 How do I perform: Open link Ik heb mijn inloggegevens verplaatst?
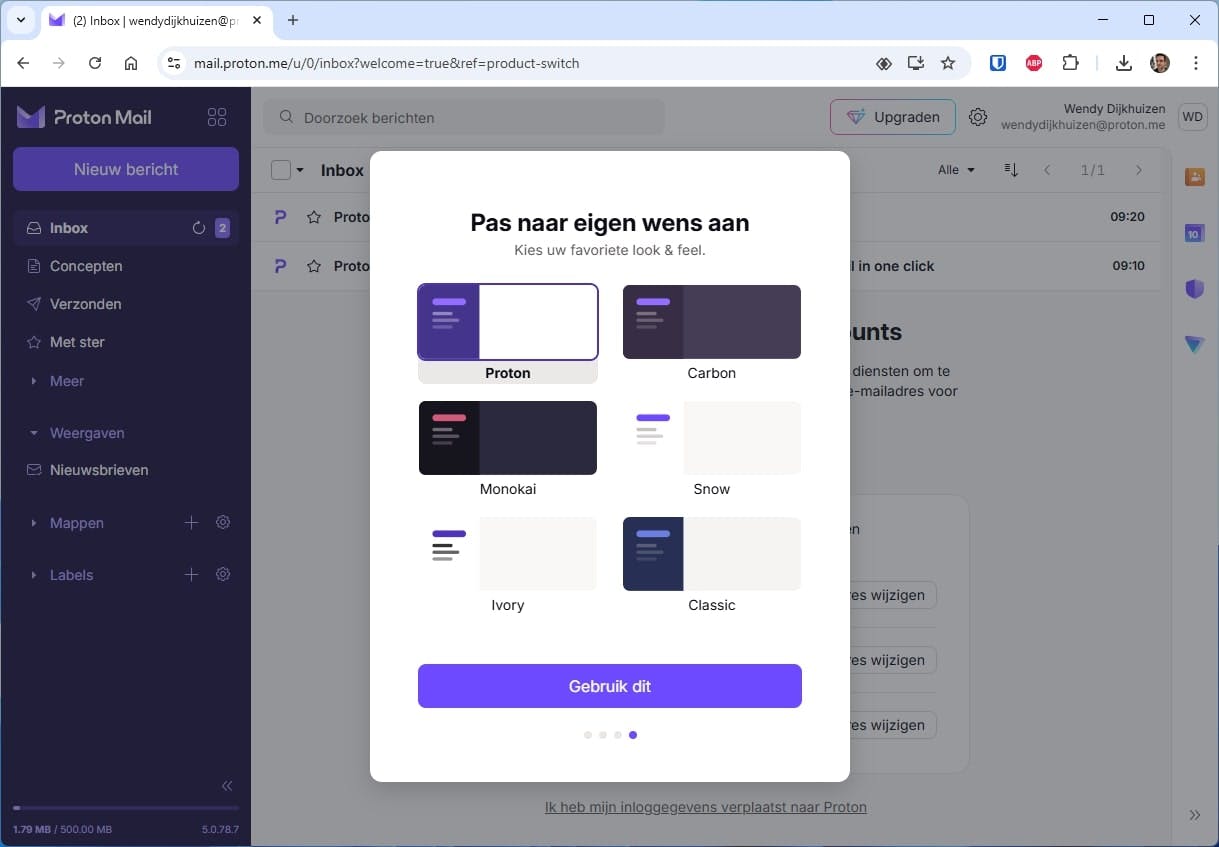706,807
